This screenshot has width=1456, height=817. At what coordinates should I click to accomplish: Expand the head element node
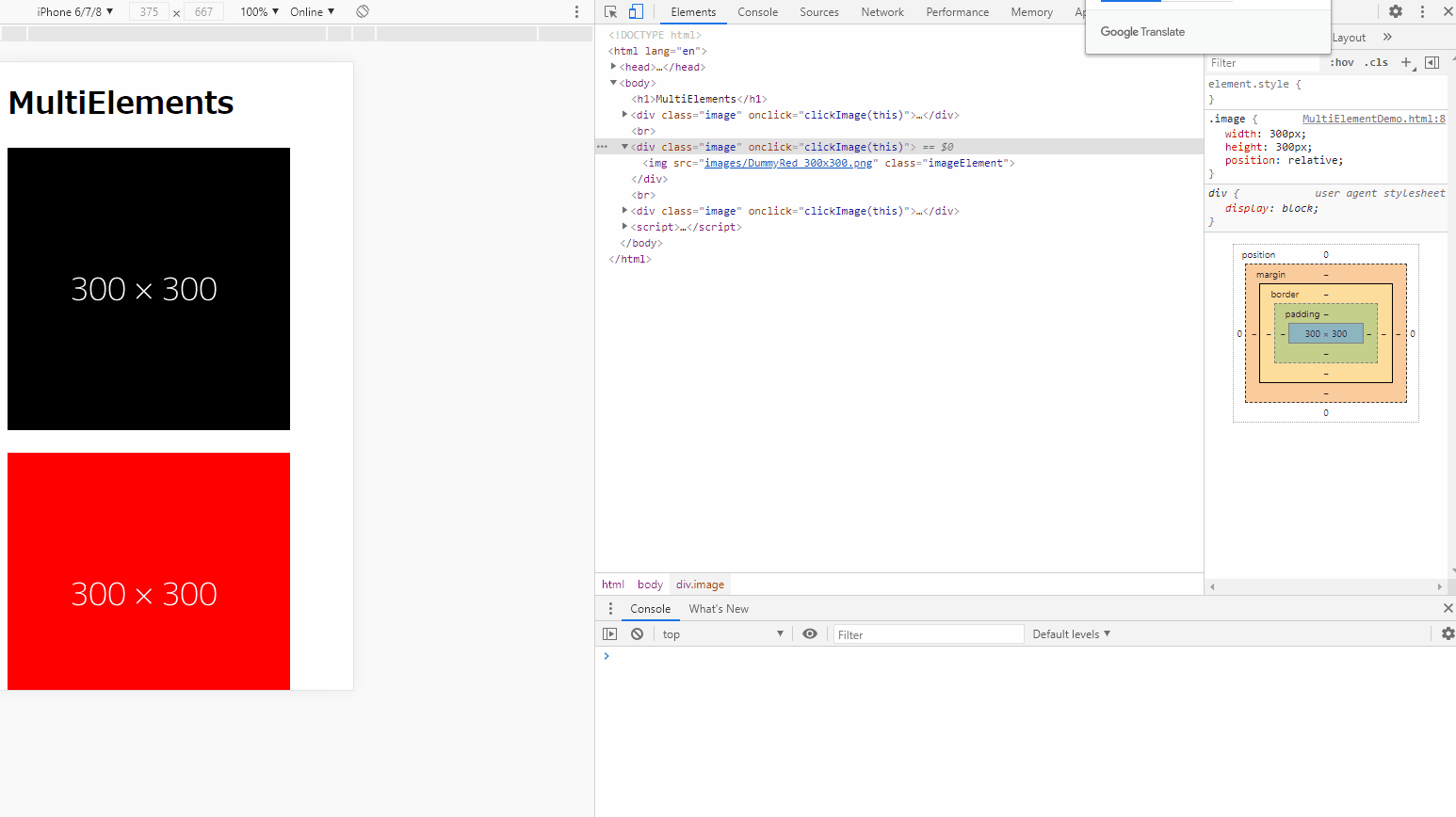(x=613, y=67)
